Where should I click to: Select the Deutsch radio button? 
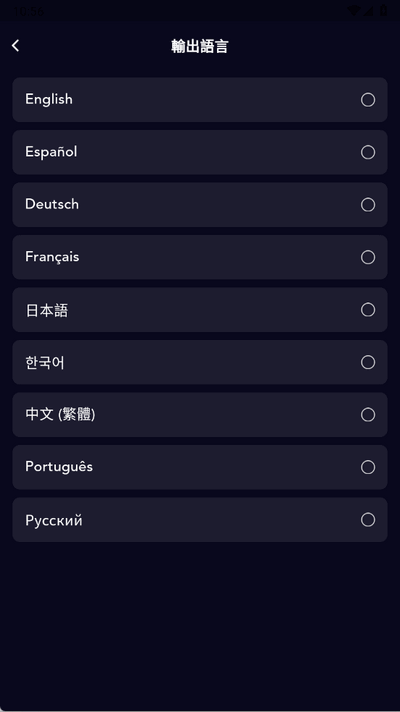pos(368,205)
